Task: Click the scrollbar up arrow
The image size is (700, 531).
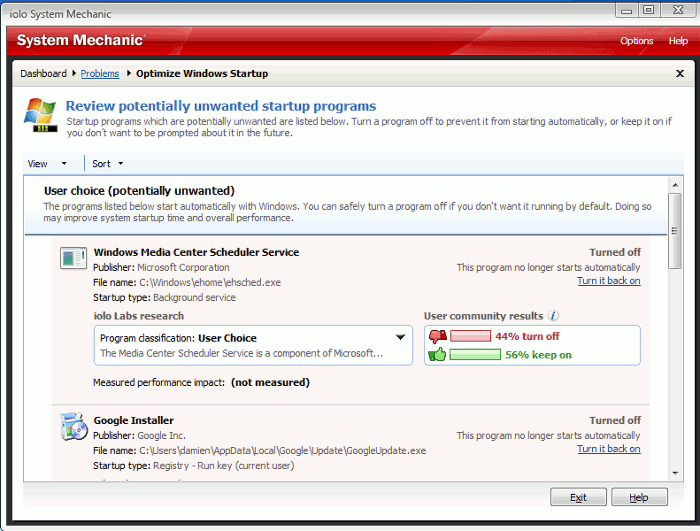Action: coord(675,185)
